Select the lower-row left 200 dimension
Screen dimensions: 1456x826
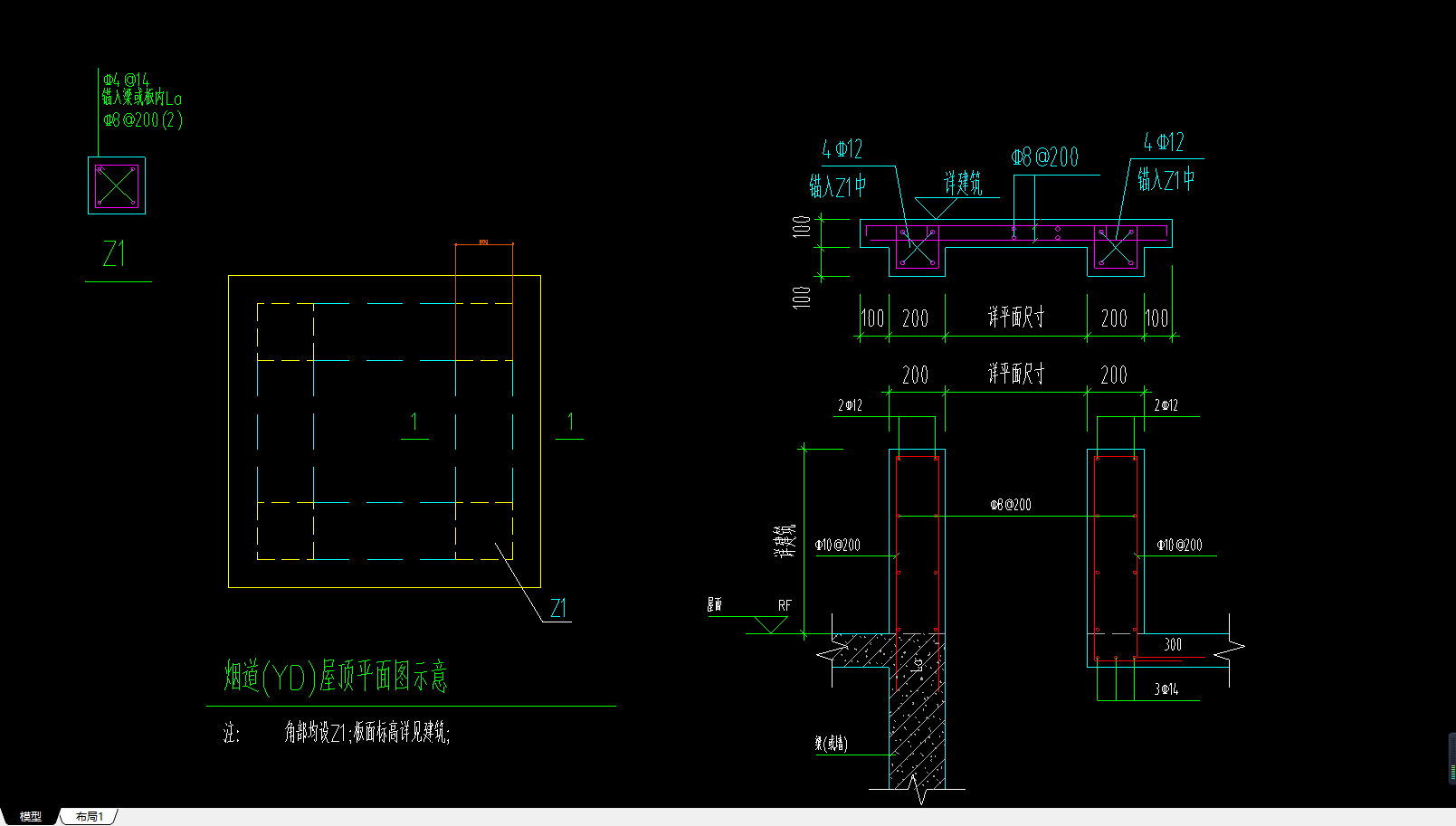[x=916, y=375]
